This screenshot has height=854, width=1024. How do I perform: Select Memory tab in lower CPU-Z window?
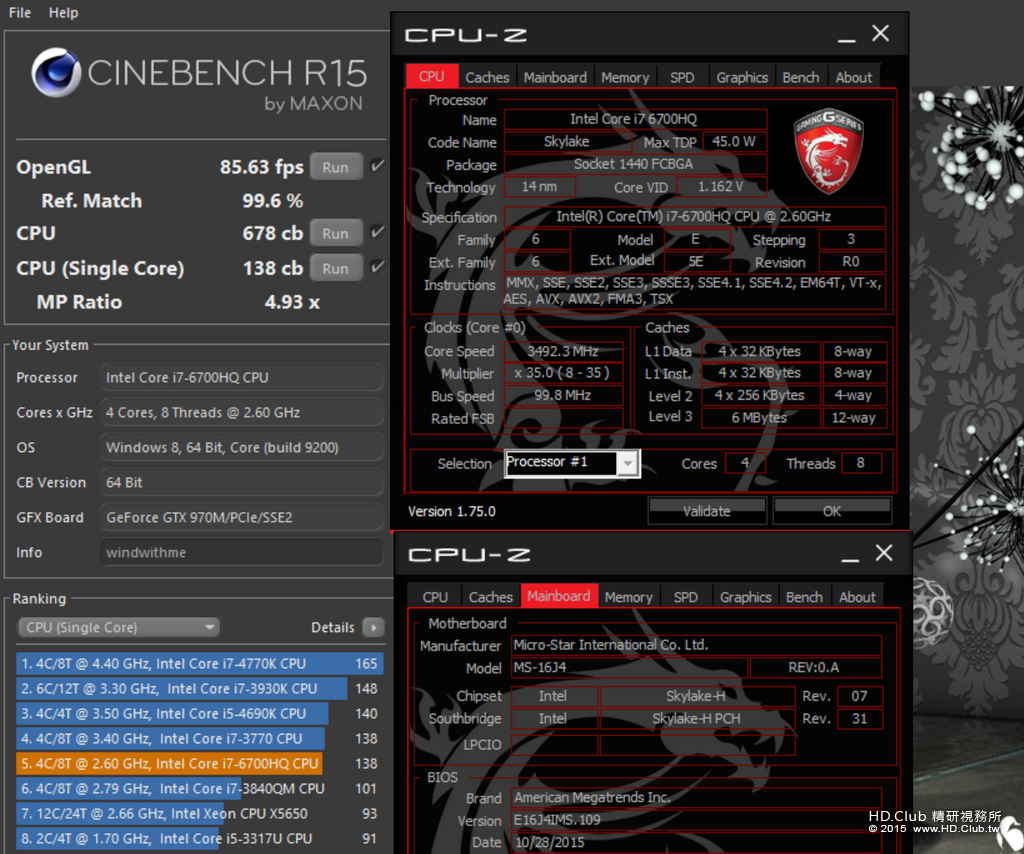tap(628, 597)
